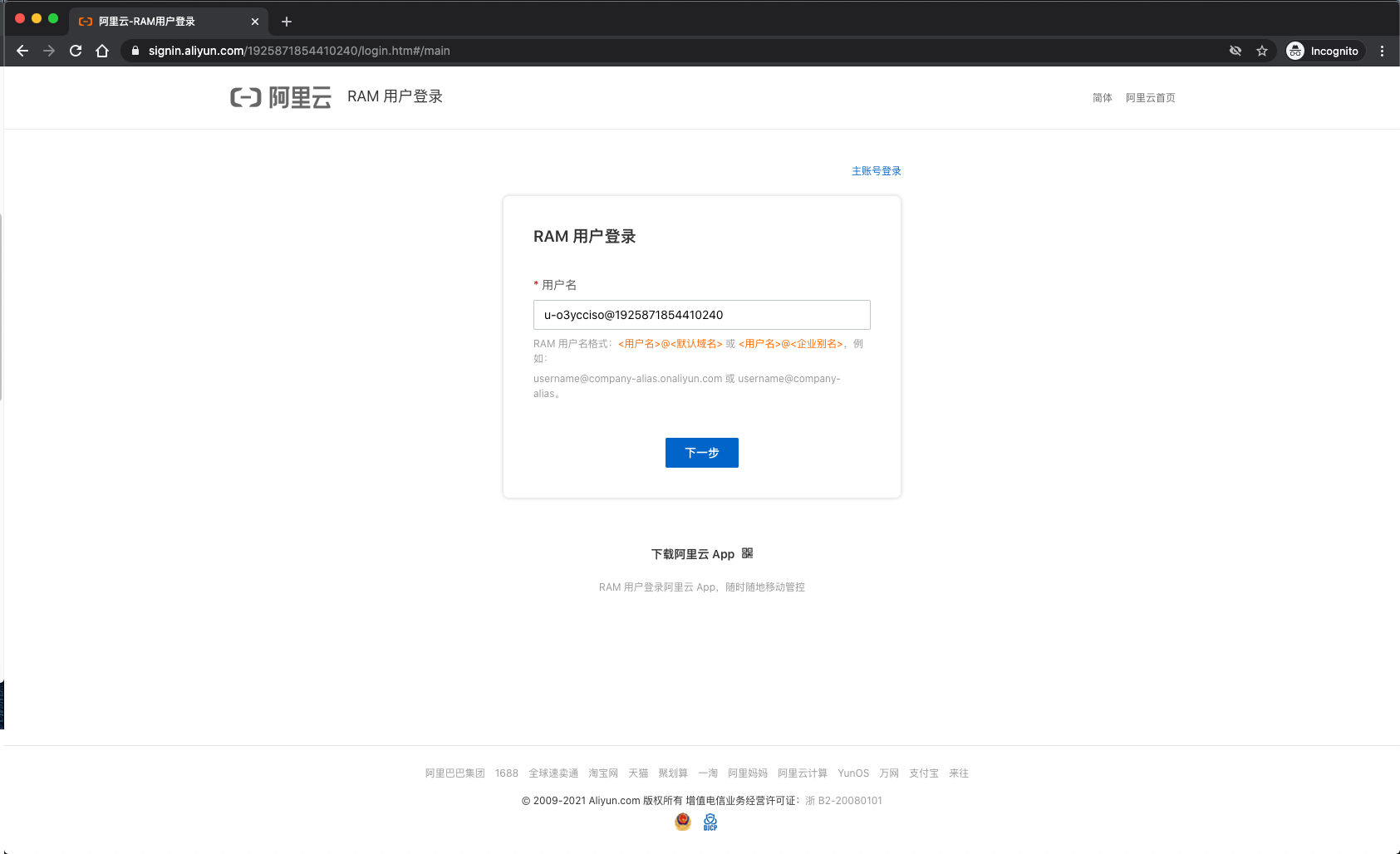
Task: Switch to 主账号登录
Action: [876, 170]
